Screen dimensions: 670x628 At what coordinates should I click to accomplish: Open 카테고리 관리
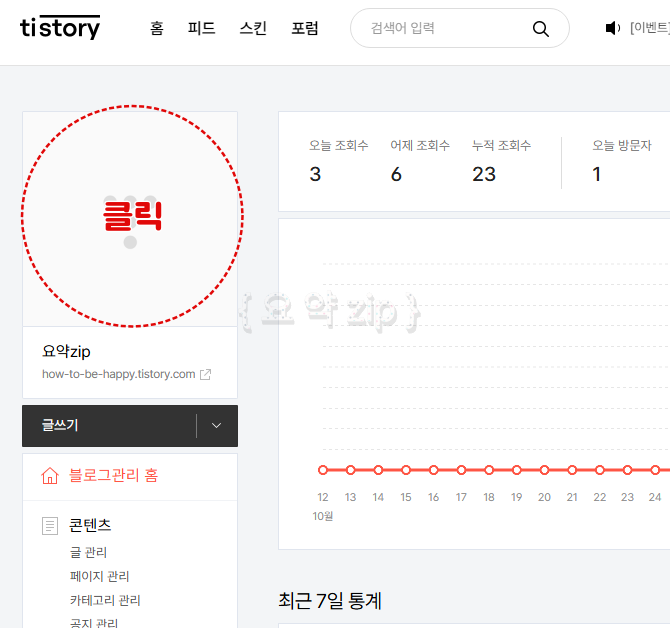click(105, 600)
